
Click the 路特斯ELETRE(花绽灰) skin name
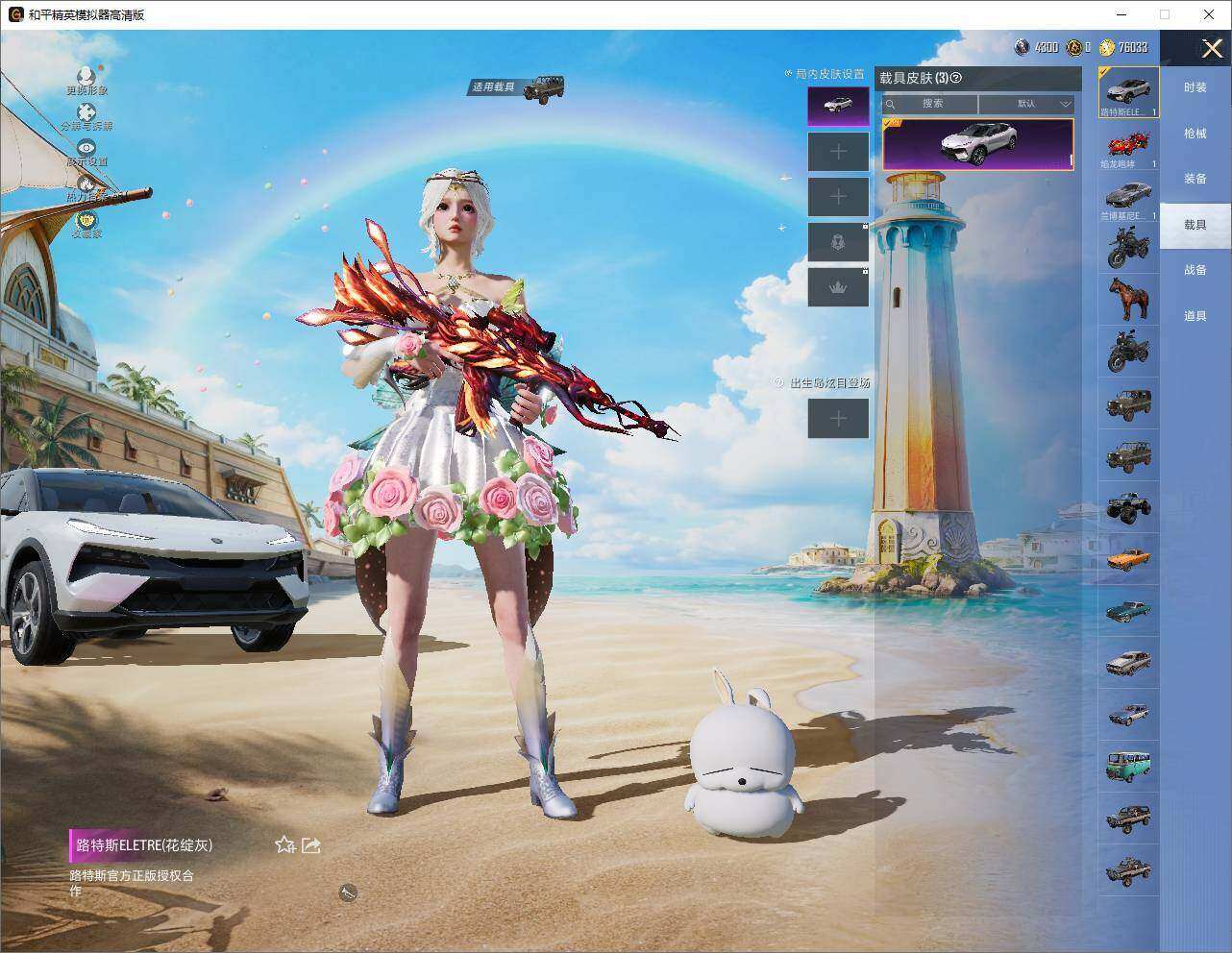(144, 845)
